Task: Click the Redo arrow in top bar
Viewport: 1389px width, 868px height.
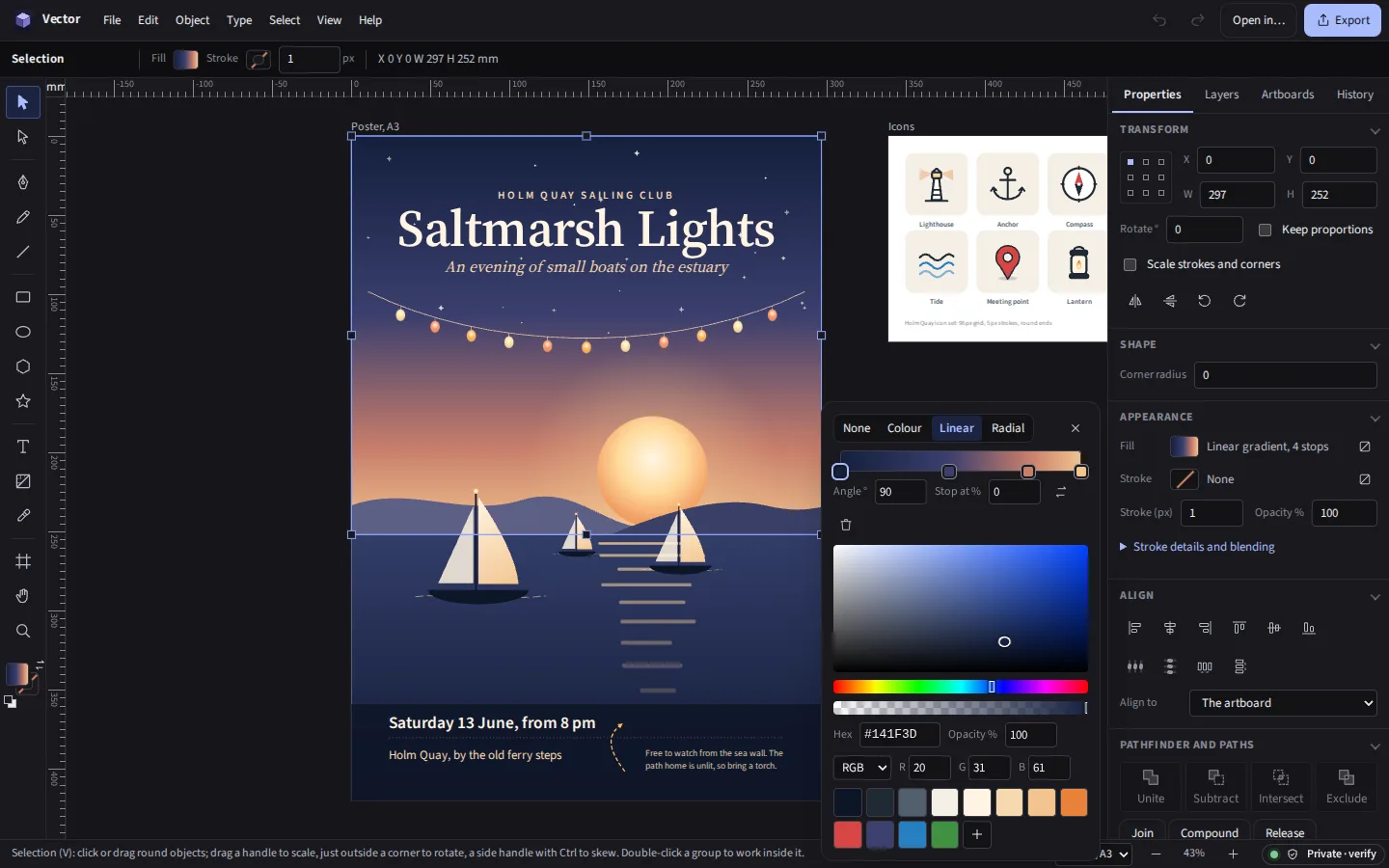Action: click(x=1197, y=20)
